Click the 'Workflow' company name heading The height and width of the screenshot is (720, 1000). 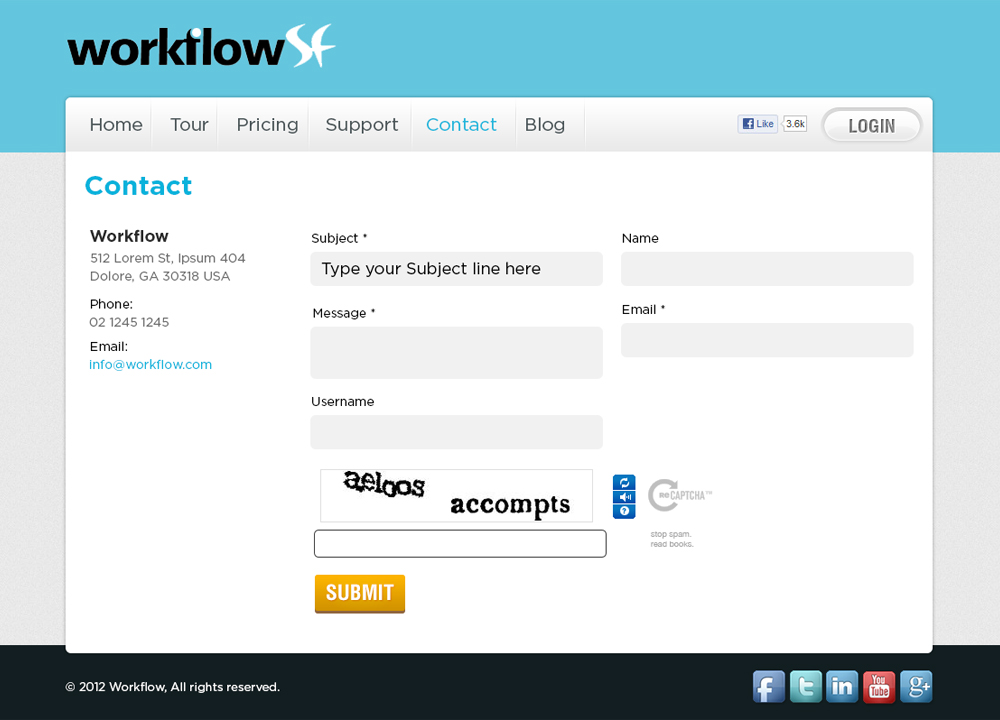click(x=129, y=236)
